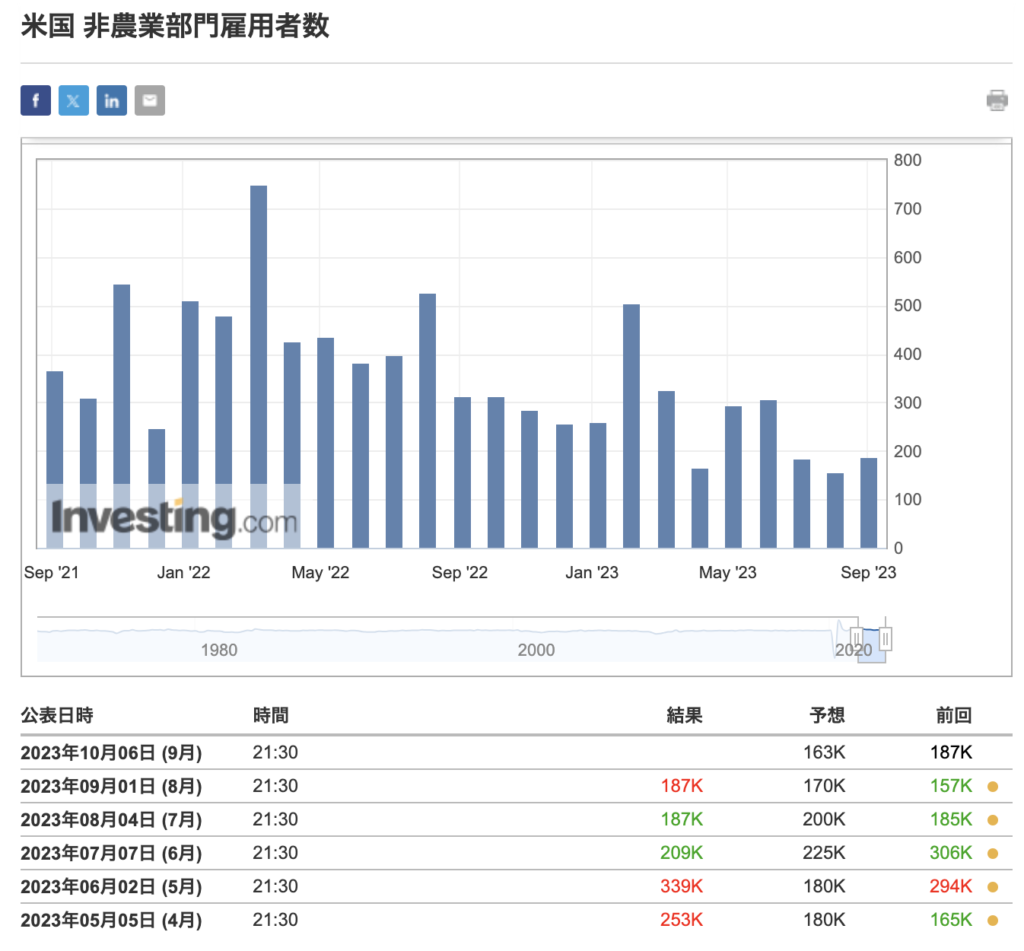Click the previous value 157K
The height and width of the screenshot is (951, 1024).
click(951, 786)
